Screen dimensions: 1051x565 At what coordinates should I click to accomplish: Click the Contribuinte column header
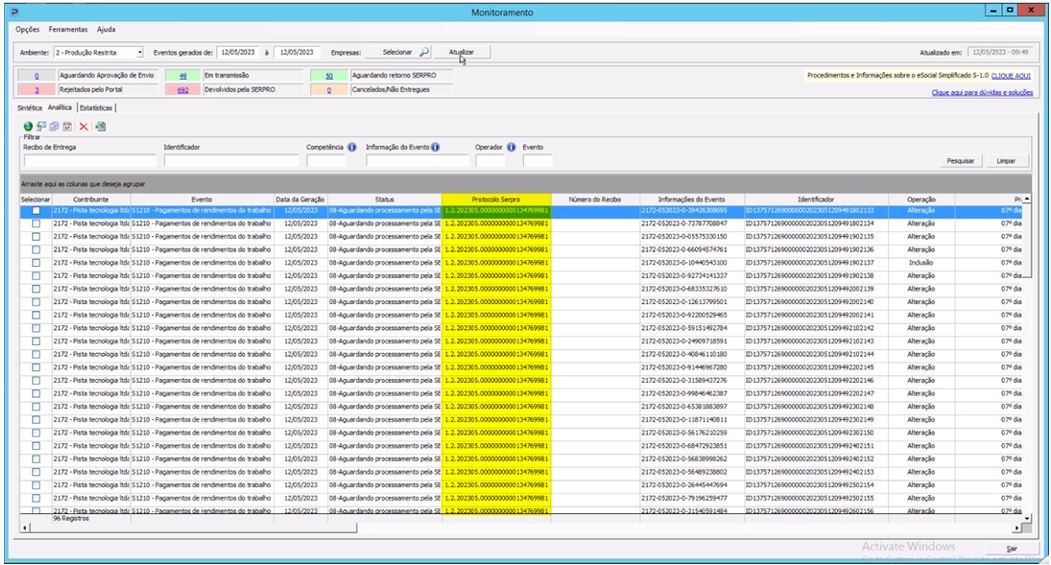pos(91,200)
